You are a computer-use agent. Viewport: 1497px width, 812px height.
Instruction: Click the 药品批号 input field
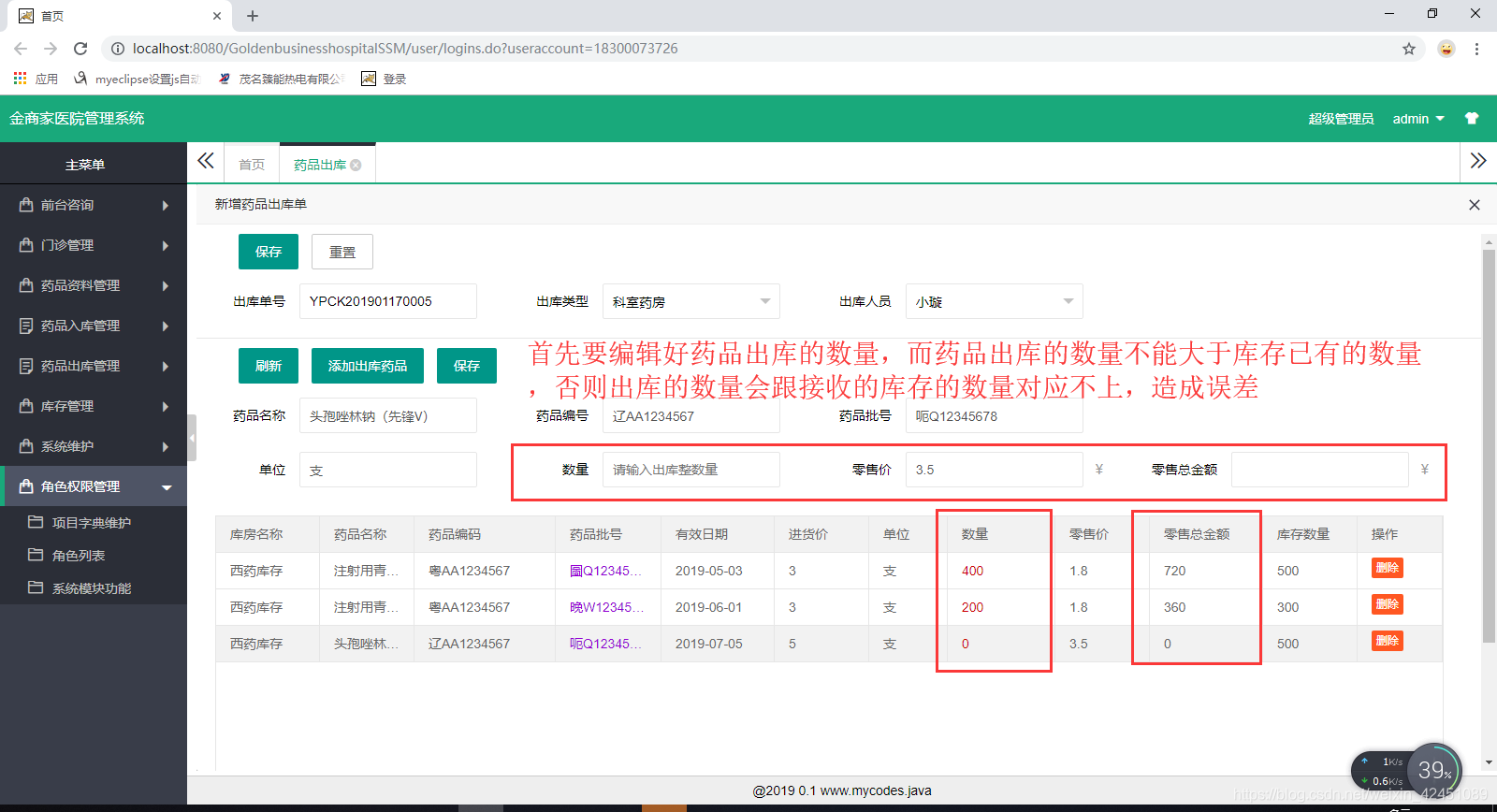click(x=995, y=415)
